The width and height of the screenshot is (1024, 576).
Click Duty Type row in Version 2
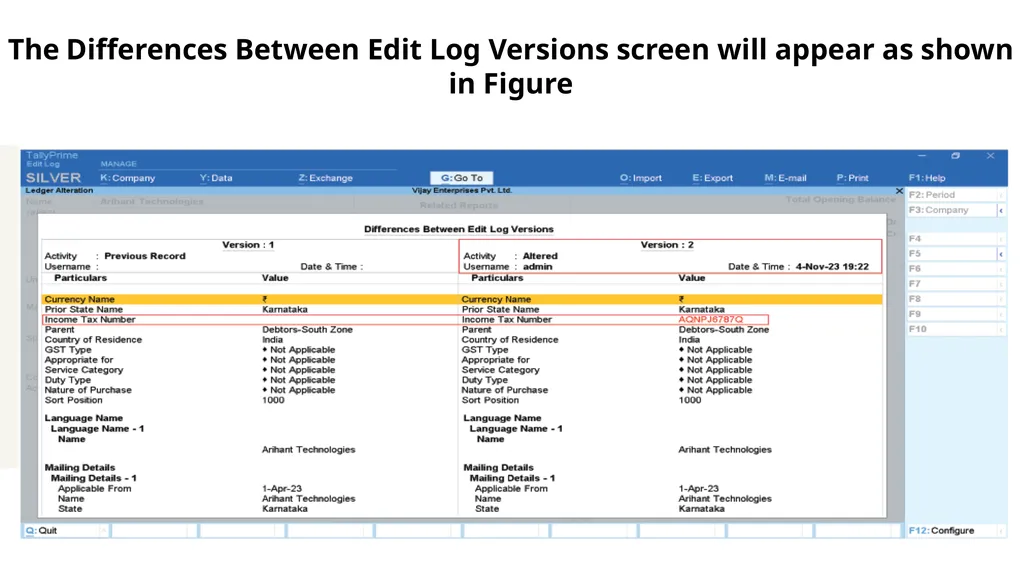(671, 380)
